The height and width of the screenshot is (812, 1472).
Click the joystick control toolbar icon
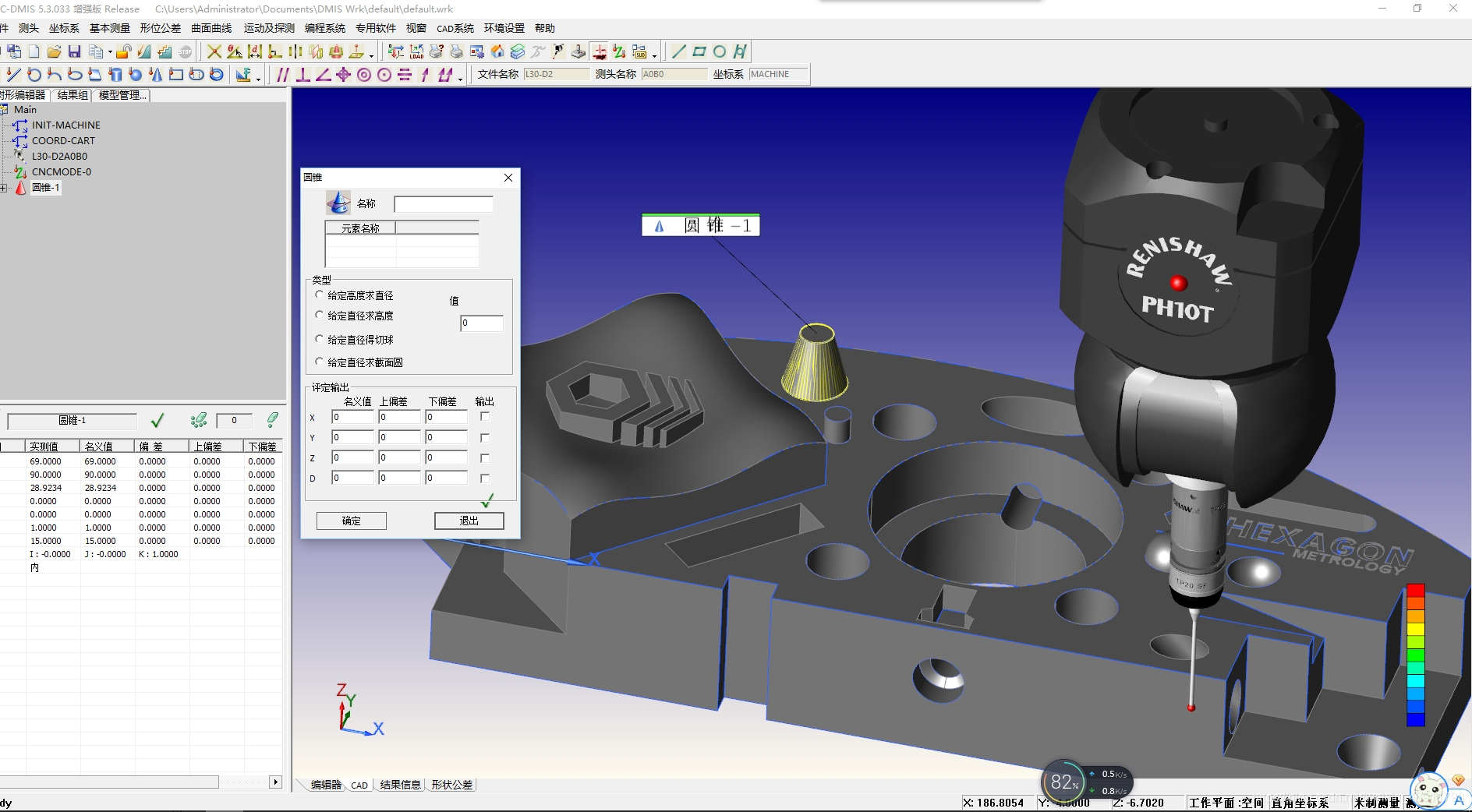coord(579,51)
